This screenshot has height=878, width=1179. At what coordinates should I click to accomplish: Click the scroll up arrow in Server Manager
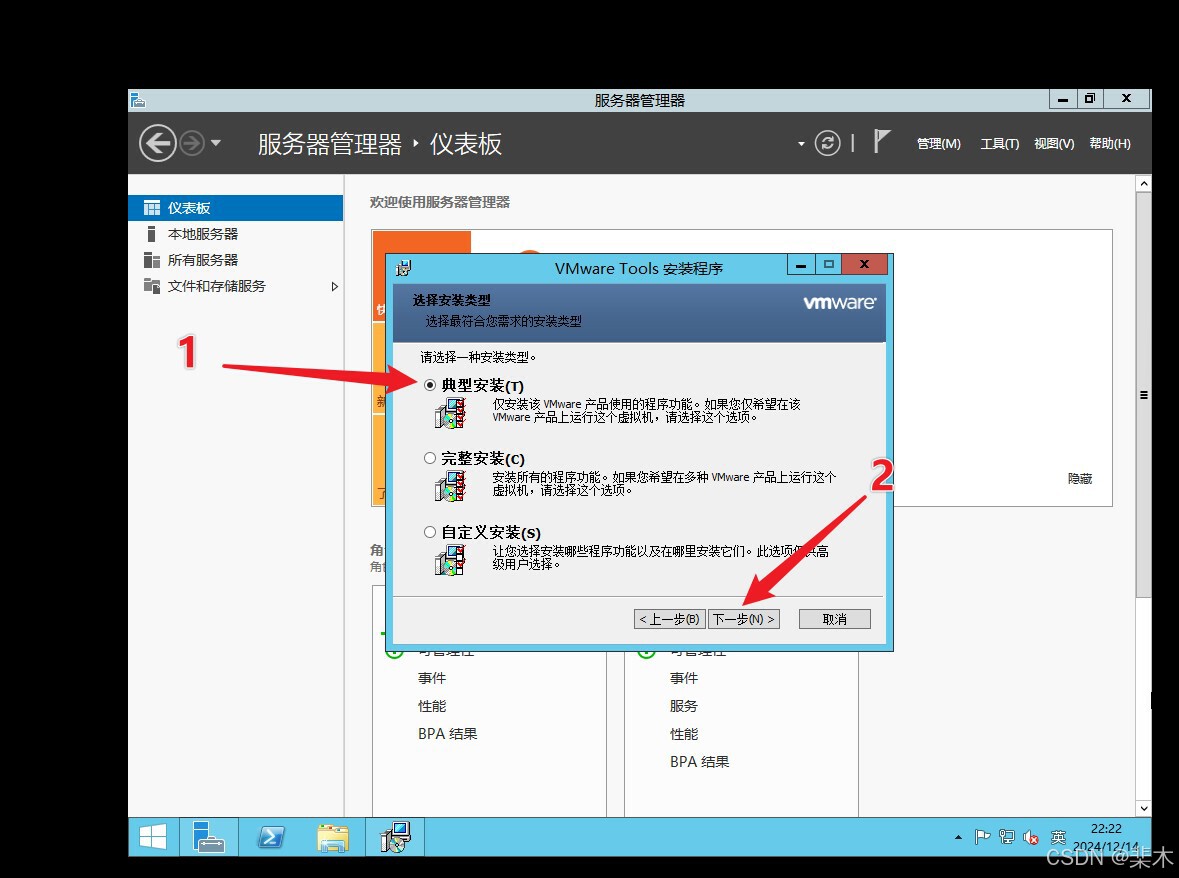tap(1144, 183)
